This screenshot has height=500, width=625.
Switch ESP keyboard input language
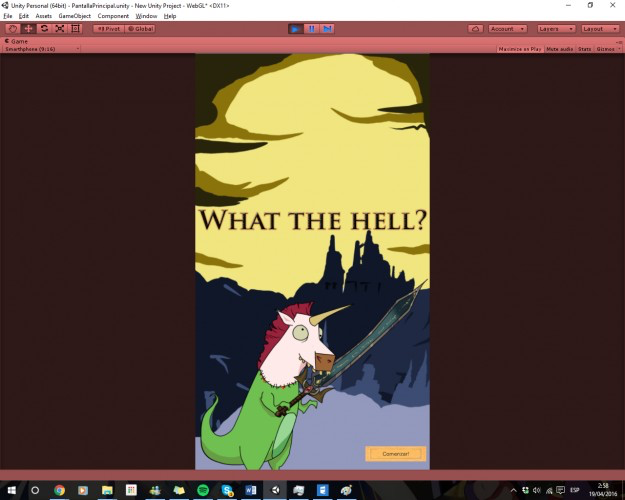[x=574, y=490]
